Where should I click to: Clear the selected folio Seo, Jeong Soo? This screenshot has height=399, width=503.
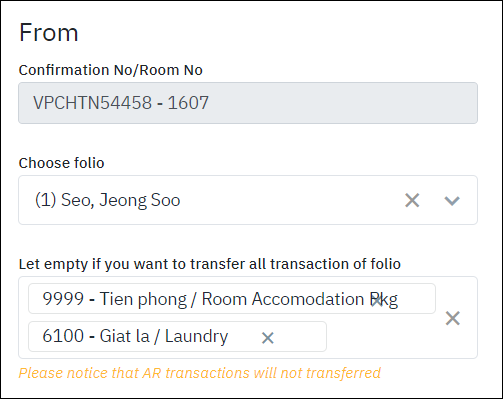coord(412,200)
